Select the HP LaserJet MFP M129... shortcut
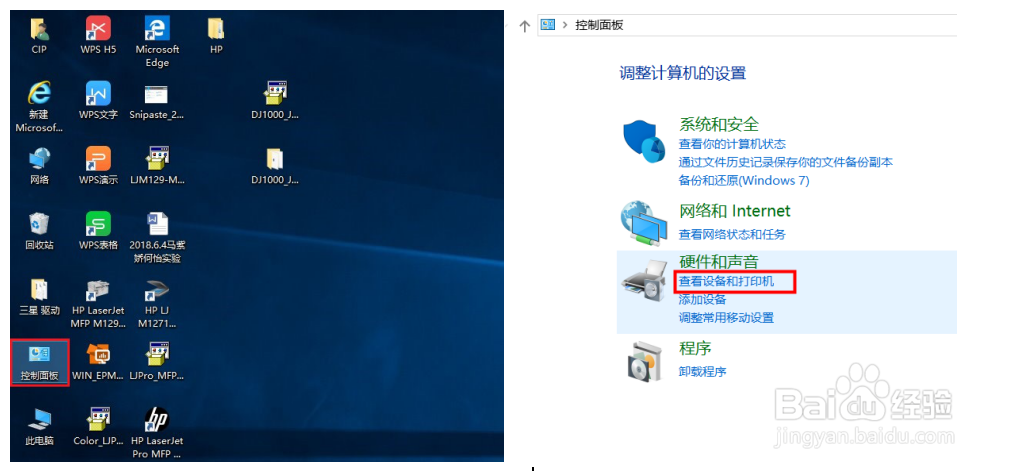Screen dimensions: 1009x471 point(98,304)
